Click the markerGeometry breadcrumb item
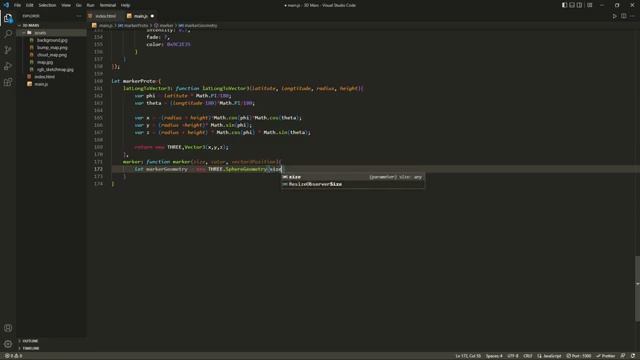640x360 pixels. pos(198,25)
